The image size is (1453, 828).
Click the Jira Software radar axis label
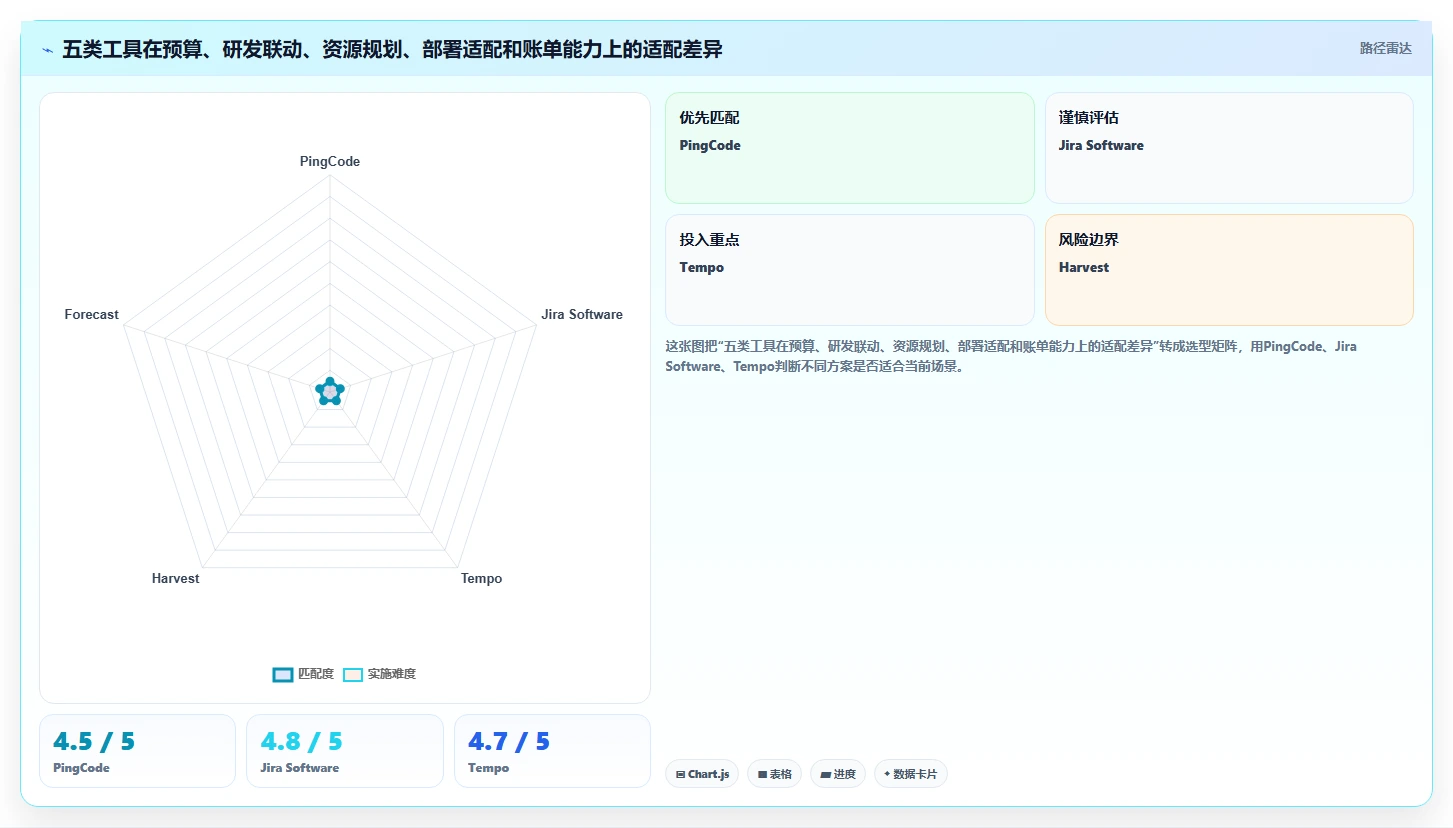point(582,314)
